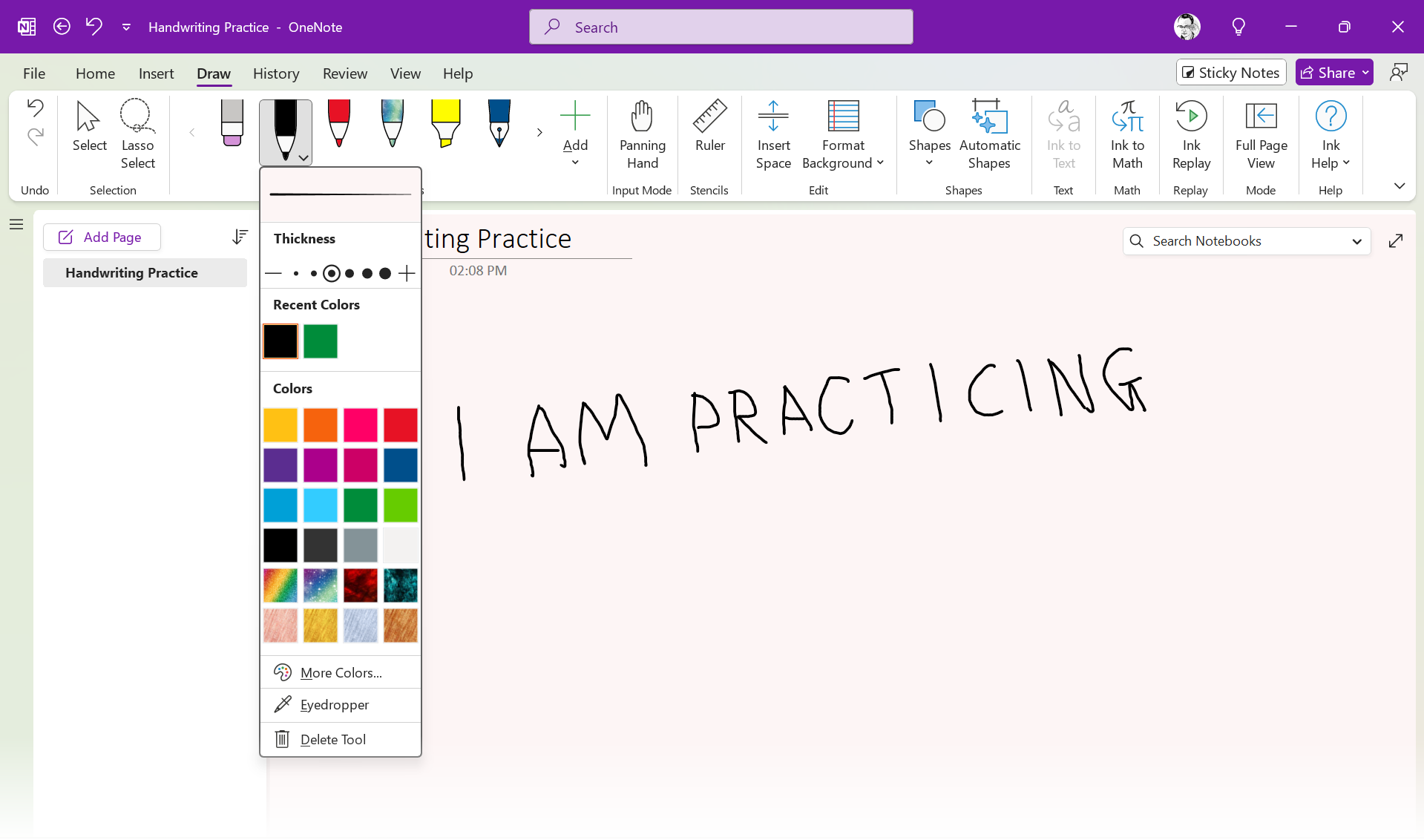The width and height of the screenshot is (1424, 840).
Task: Expand the Ink Help dropdown
Action: click(1346, 163)
